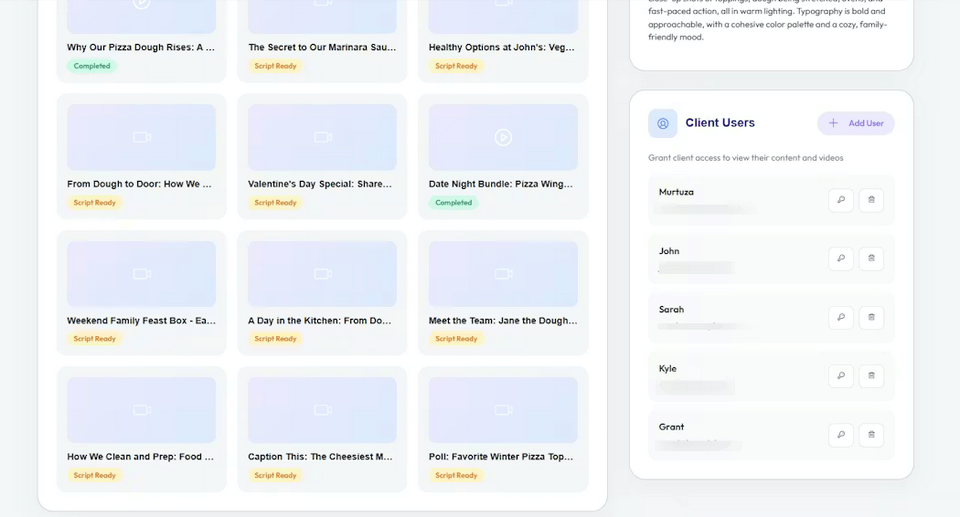Click Script Ready badge under Healthy Options
The height and width of the screenshot is (517, 960).
point(456,66)
